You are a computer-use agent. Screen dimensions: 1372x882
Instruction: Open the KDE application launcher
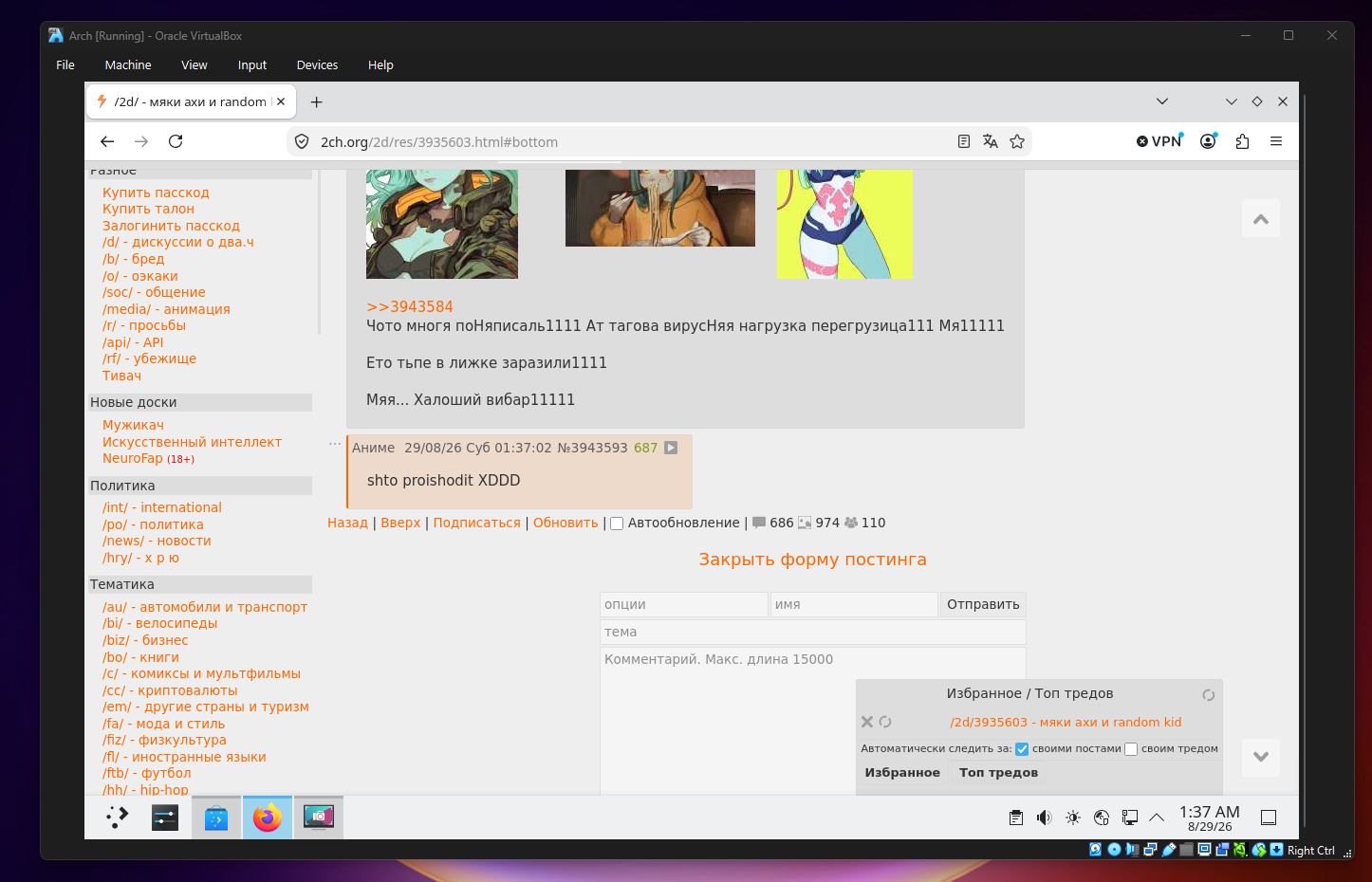118,817
